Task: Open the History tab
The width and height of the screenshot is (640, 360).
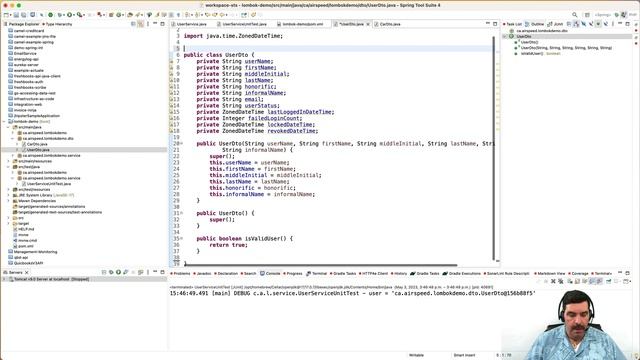Action: [x=399, y=273]
